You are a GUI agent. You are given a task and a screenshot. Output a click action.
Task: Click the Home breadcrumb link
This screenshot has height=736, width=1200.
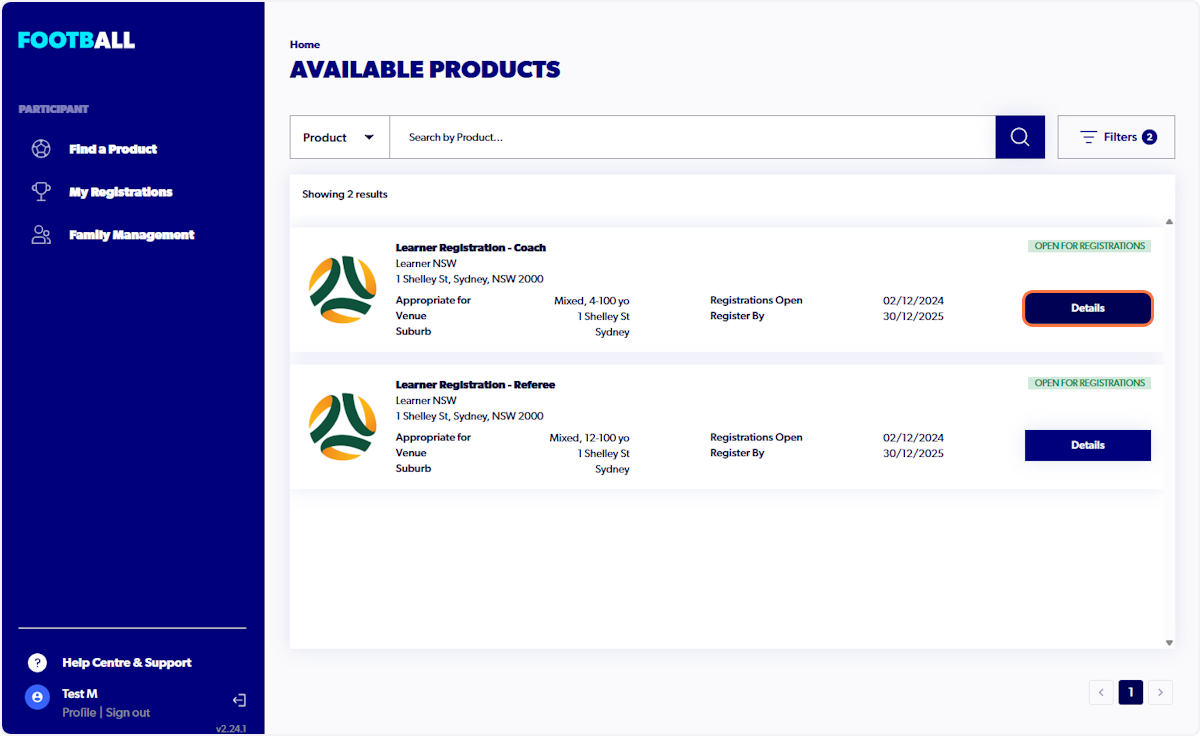tap(305, 45)
